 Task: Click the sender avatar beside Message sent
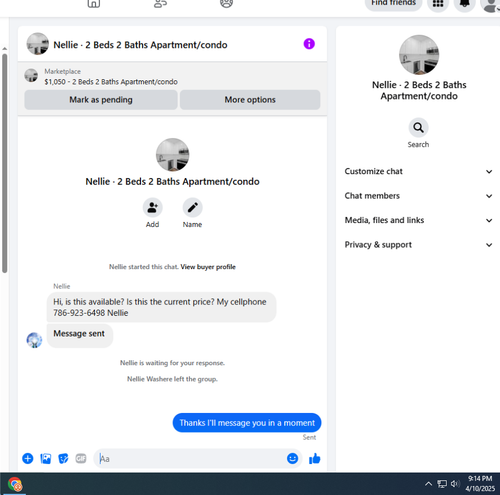(34, 340)
